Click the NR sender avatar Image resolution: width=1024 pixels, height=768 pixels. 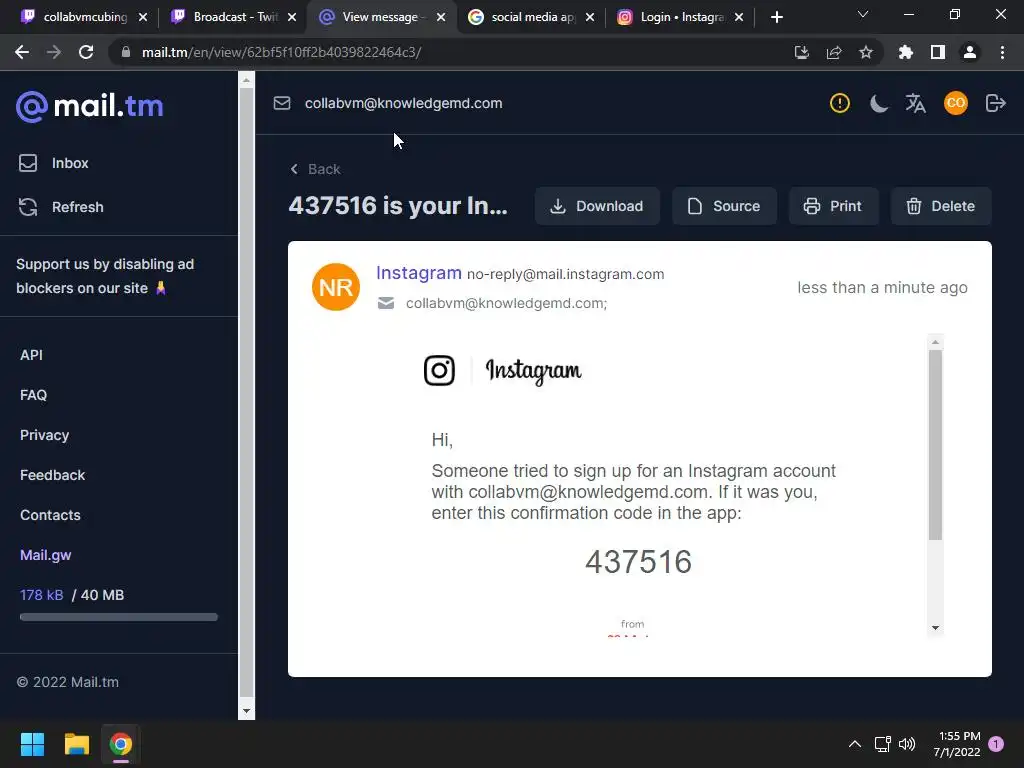pos(336,287)
